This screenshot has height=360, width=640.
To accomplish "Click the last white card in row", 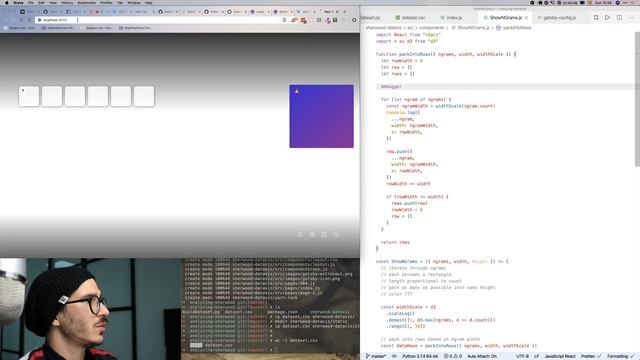I will (x=144, y=96).
